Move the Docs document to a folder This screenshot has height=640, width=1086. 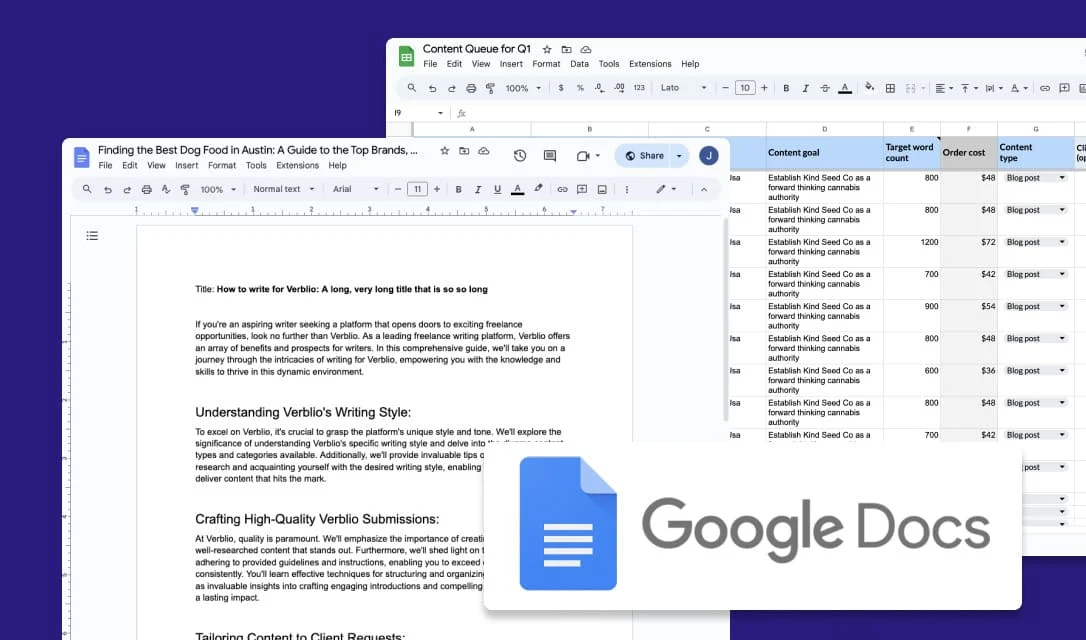[x=464, y=151]
